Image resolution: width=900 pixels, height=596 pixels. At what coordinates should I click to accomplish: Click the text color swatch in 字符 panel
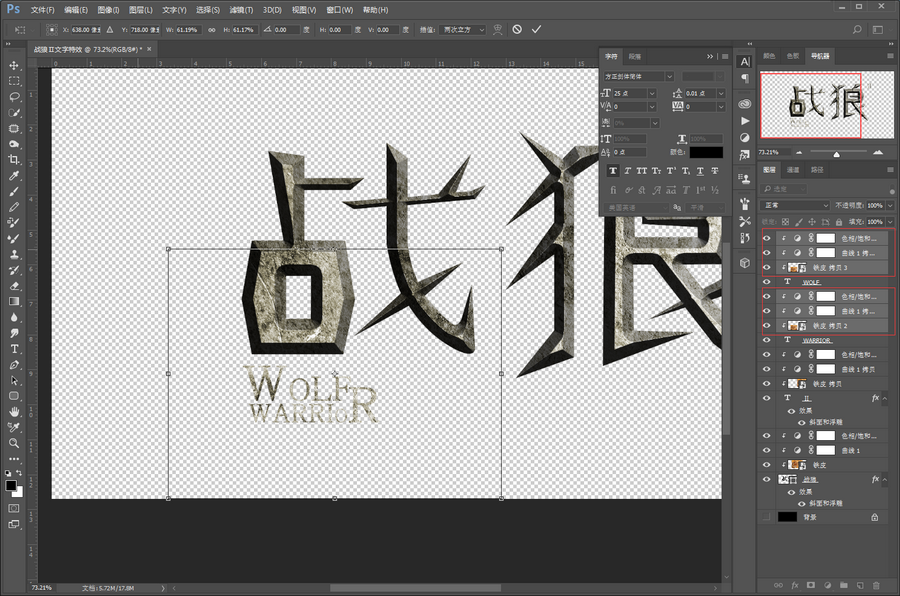click(x=706, y=152)
